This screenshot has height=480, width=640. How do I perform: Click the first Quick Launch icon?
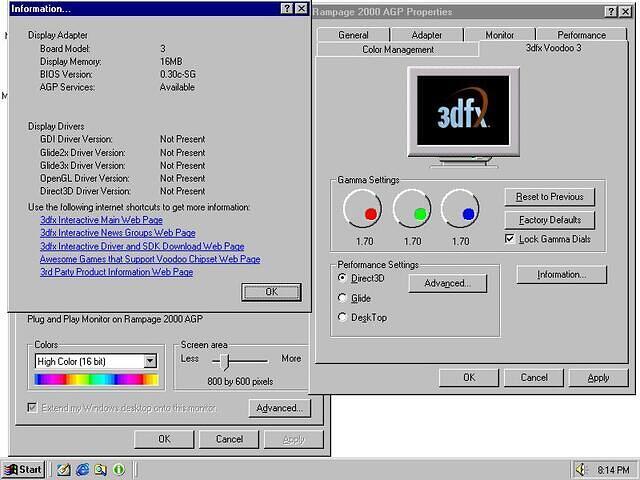click(63, 469)
